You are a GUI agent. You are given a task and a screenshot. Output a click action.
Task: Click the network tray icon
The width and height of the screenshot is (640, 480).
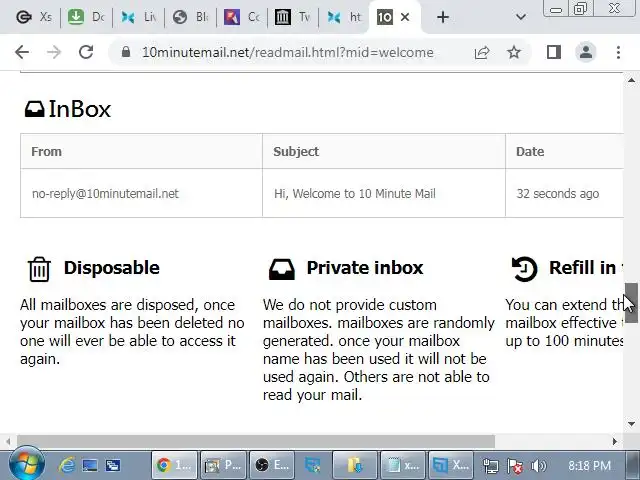pyautogui.click(x=491, y=466)
